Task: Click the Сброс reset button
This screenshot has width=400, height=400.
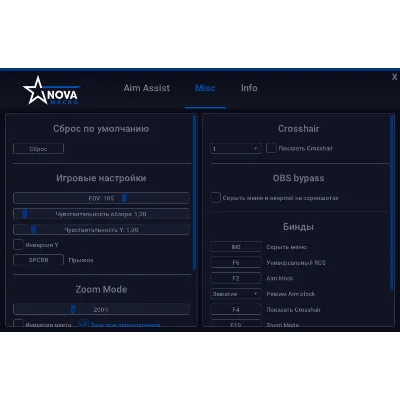Action: tap(38, 149)
